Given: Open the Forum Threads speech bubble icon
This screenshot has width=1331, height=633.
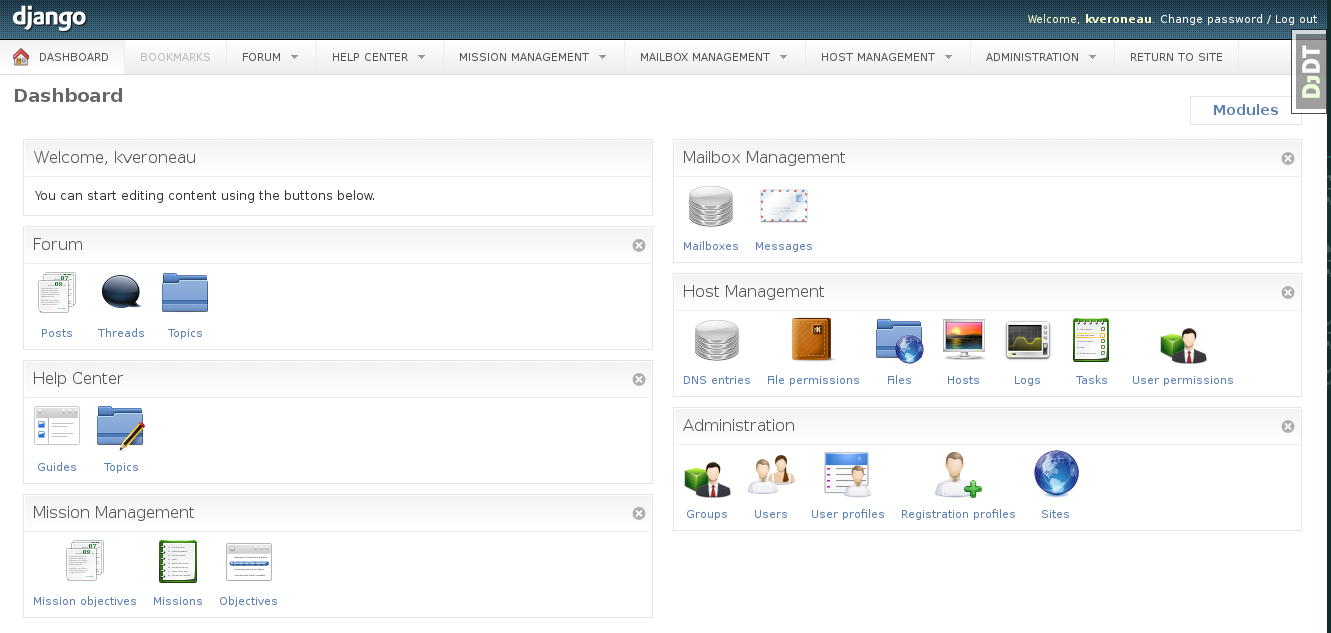Looking at the screenshot, I should [x=121, y=293].
